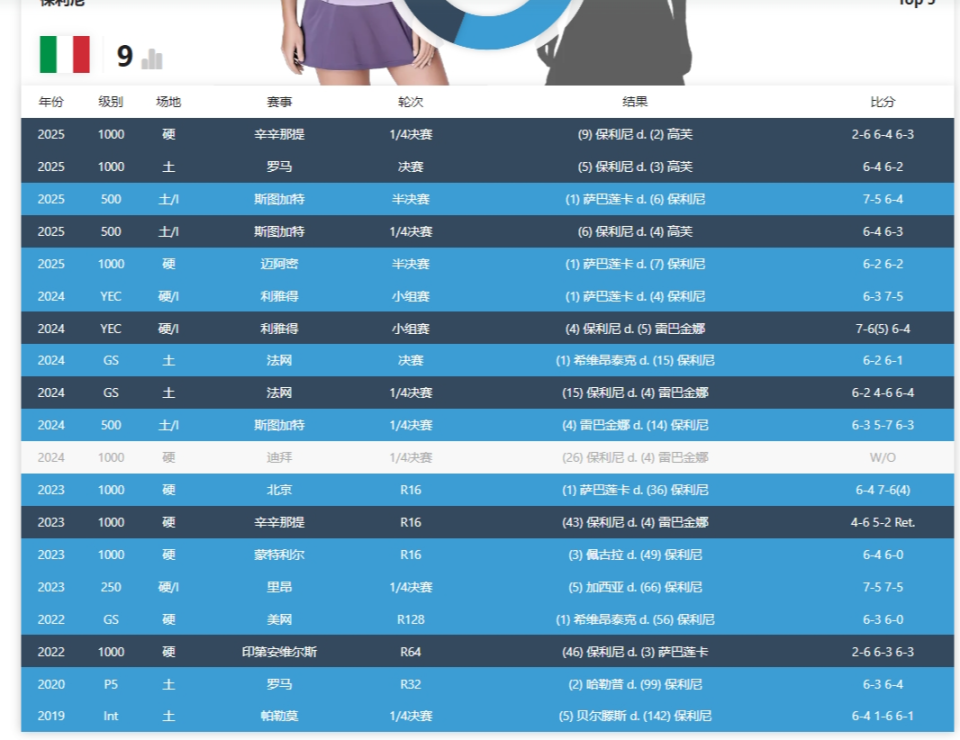
Task: Click score 6-4 6-2 in 罗马 final row
Action: tap(882, 166)
